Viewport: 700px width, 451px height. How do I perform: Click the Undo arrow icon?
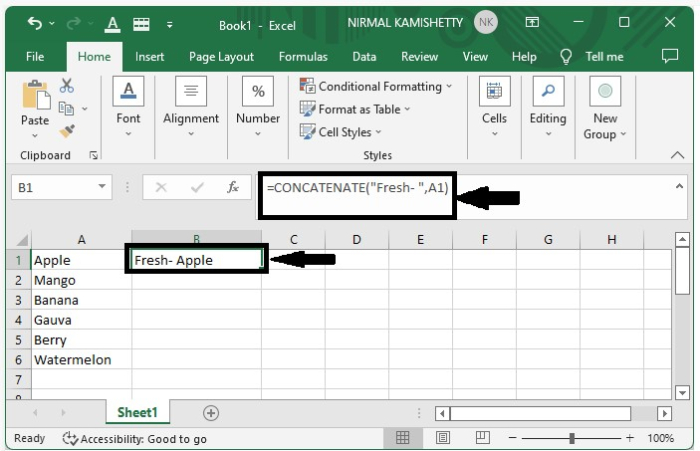pos(35,22)
